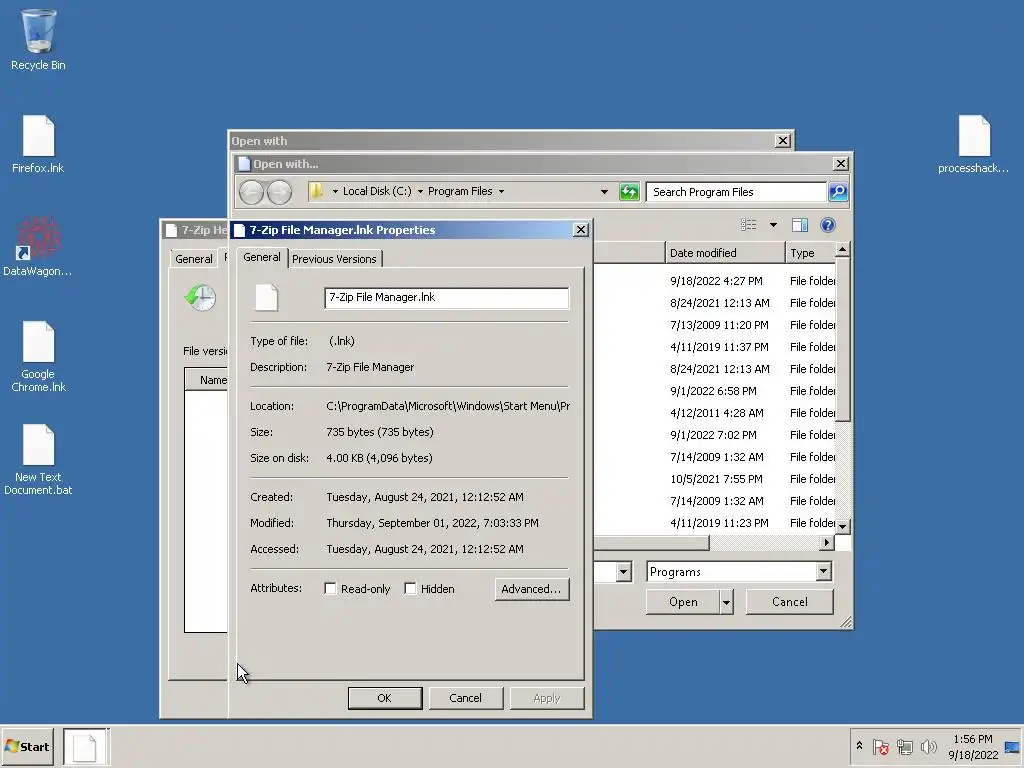Click the Search Program Files box
The height and width of the screenshot is (768, 1024).
coord(736,192)
